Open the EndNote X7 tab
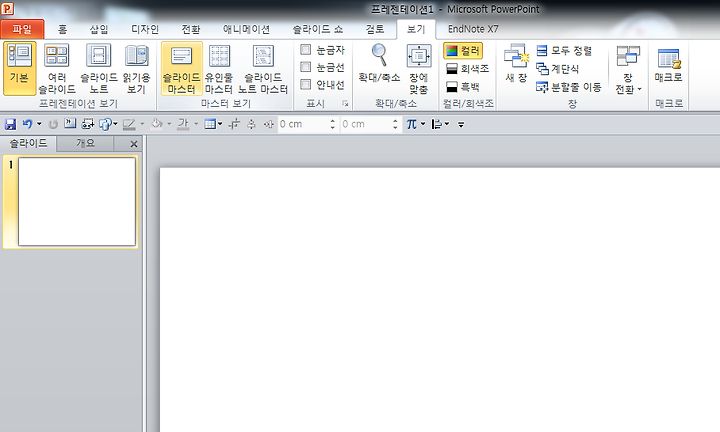This screenshot has height=432, width=720. click(x=473, y=29)
